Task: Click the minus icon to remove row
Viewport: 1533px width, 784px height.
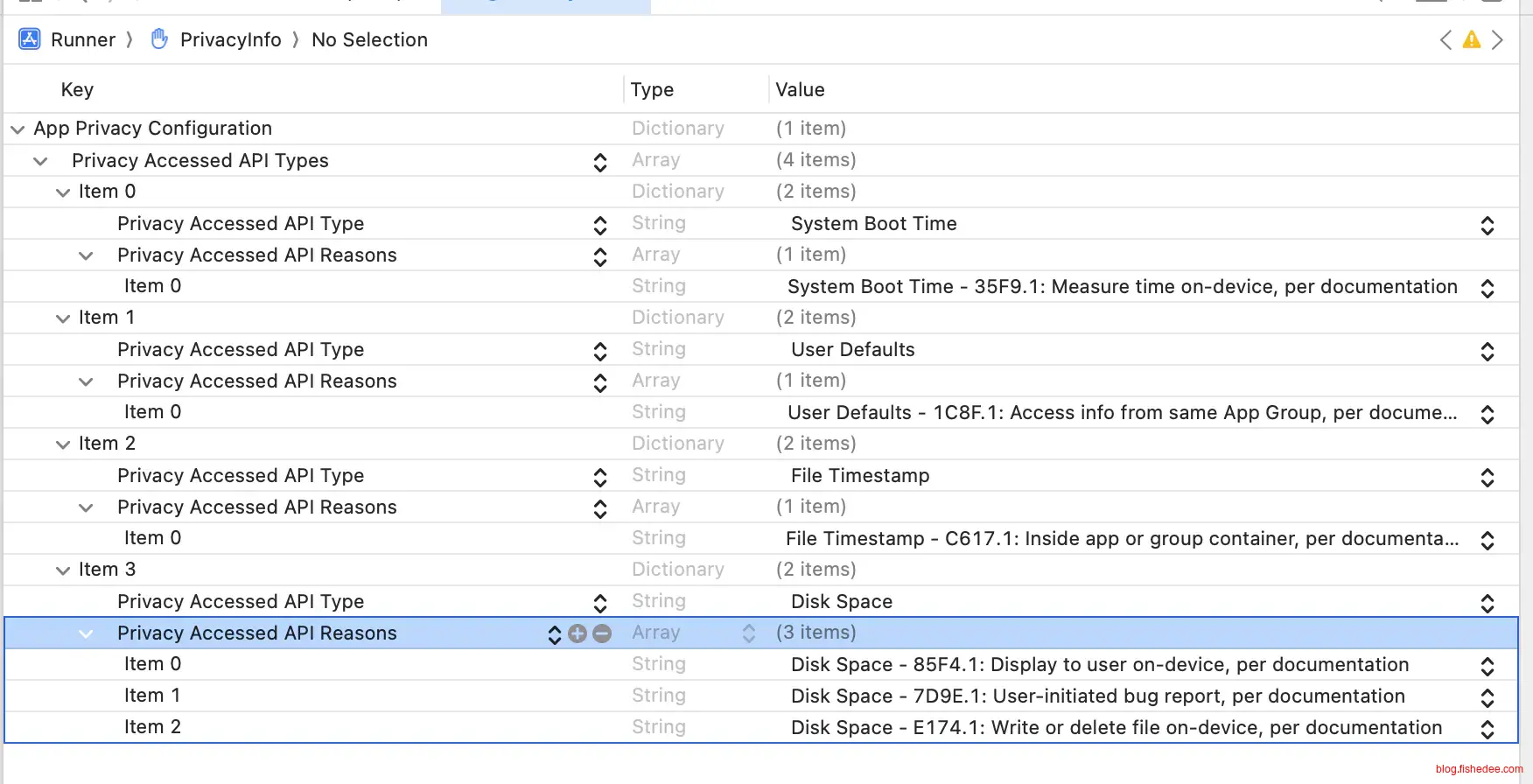Action: coord(602,633)
